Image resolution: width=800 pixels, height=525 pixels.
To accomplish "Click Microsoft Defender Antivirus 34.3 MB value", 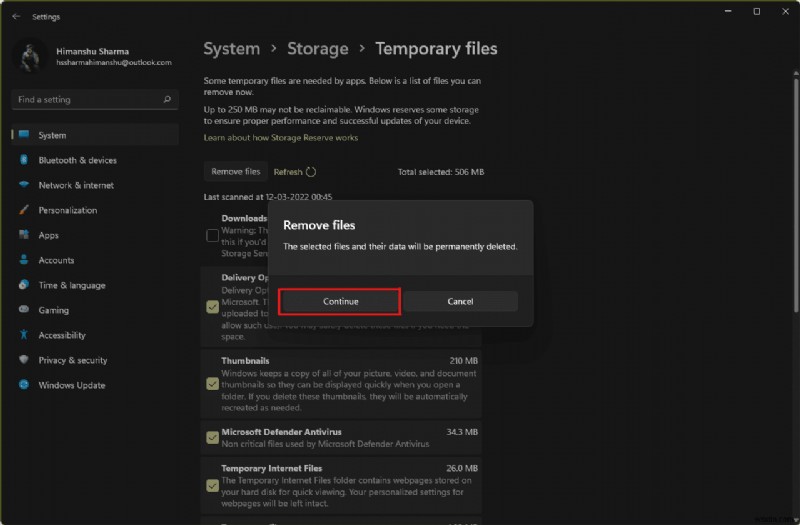I will [x=462, y=432].
